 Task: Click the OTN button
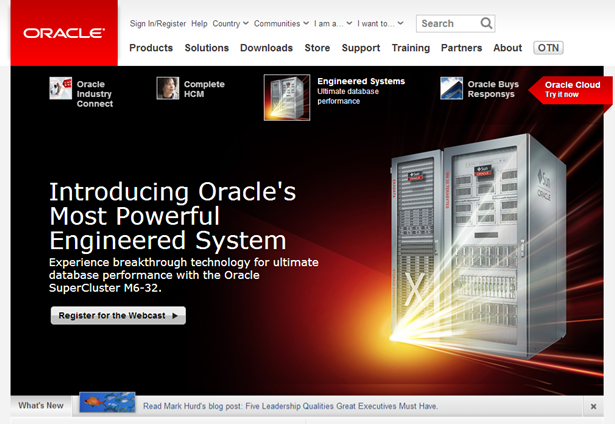(x=548, y=47)
